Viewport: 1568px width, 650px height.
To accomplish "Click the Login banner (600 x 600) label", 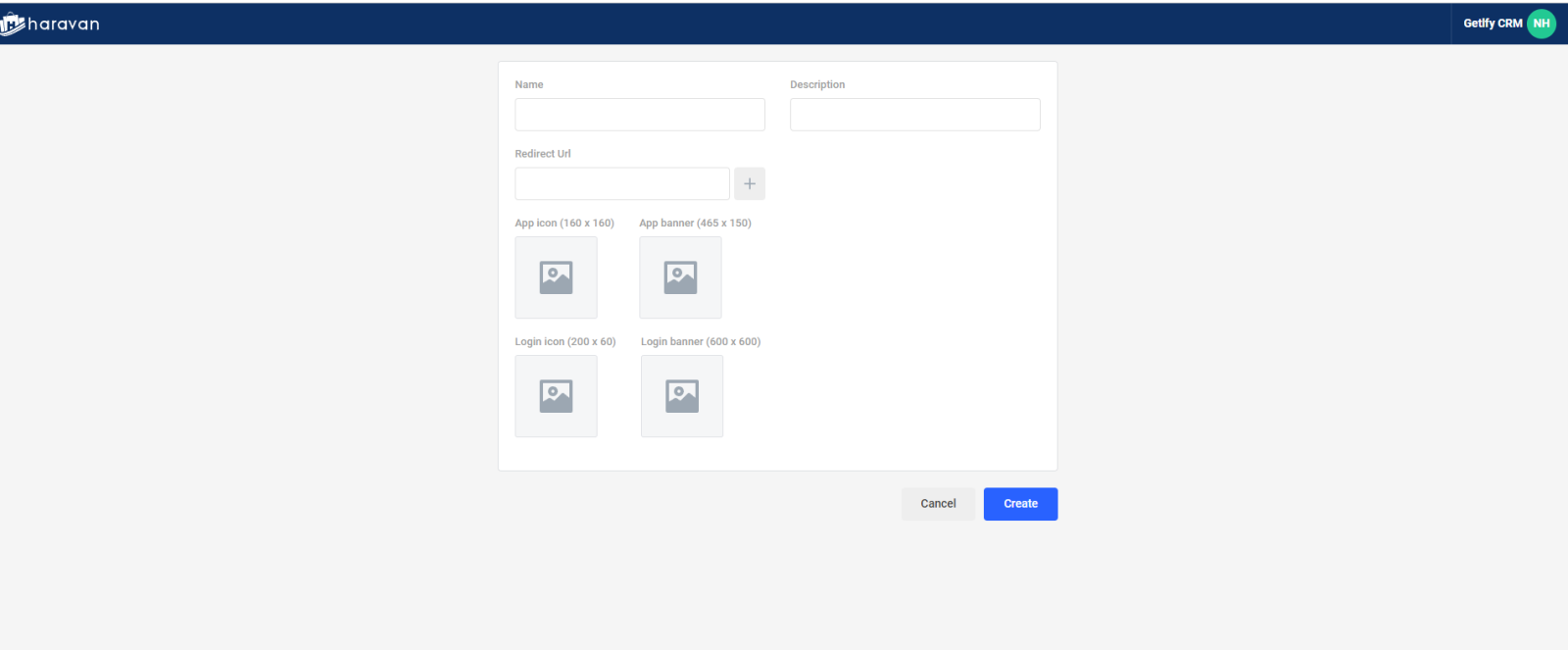I will coord(701,341).
